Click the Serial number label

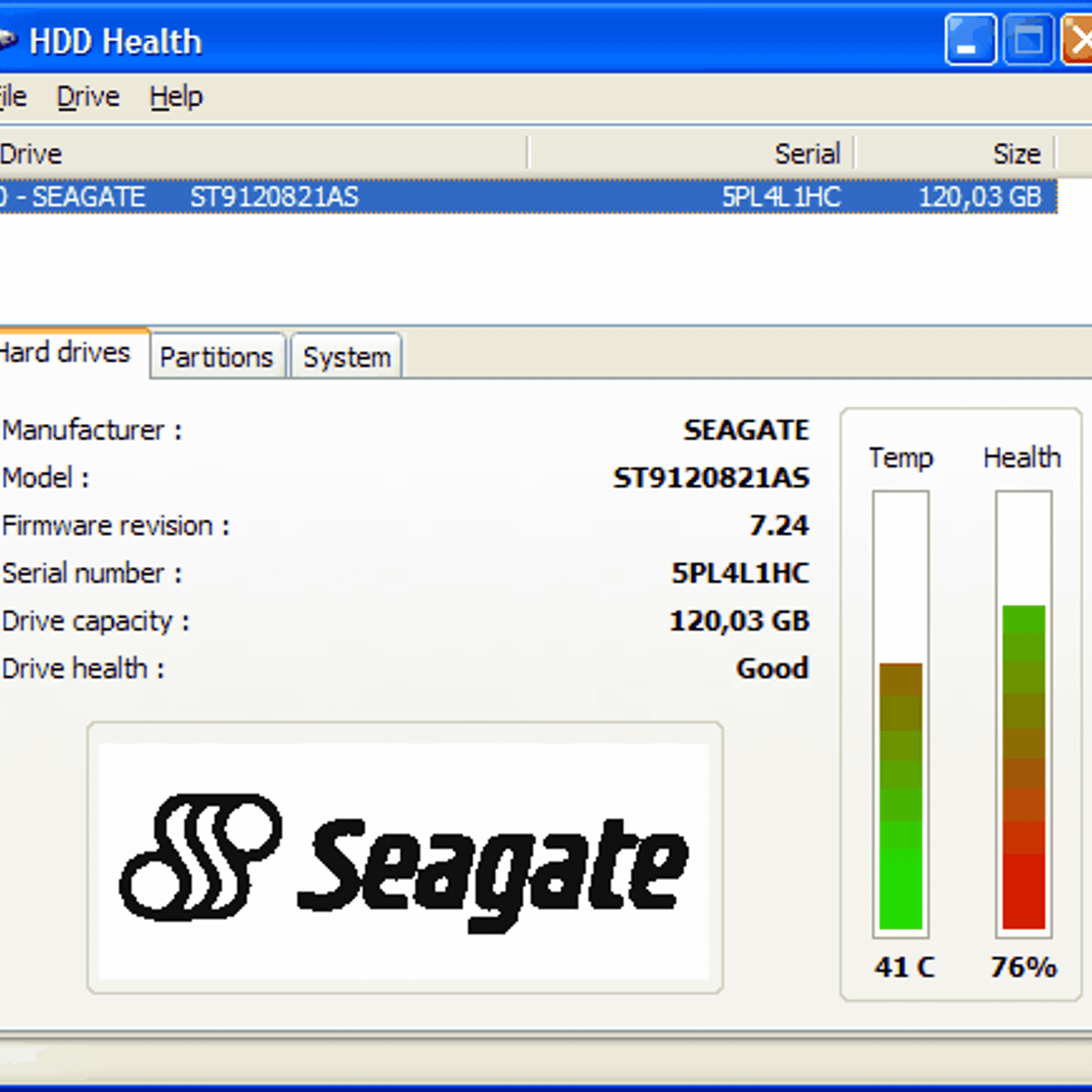click(x=92, y=572)
